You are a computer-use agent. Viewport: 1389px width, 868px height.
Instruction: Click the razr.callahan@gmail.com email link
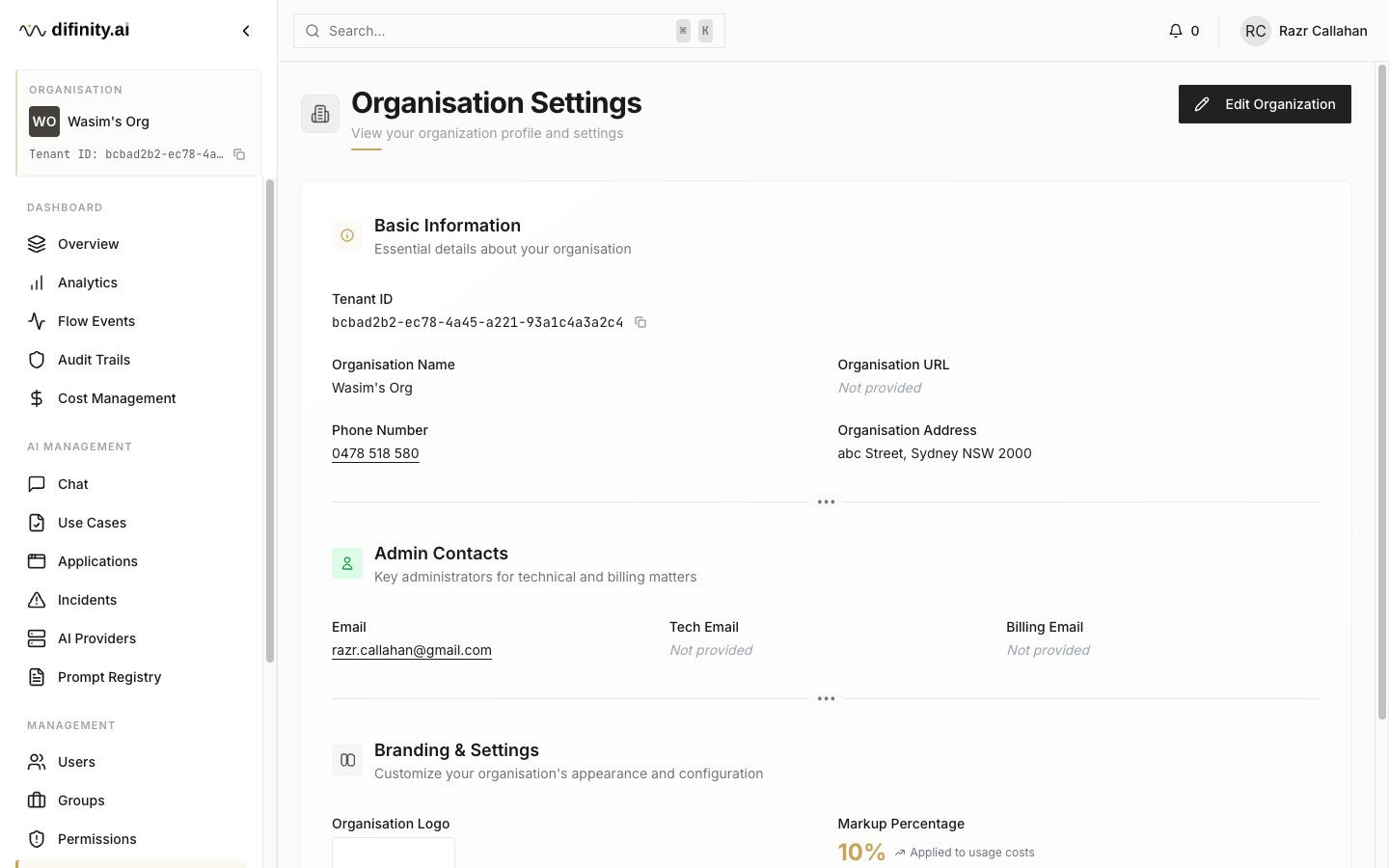click(412, 650)
